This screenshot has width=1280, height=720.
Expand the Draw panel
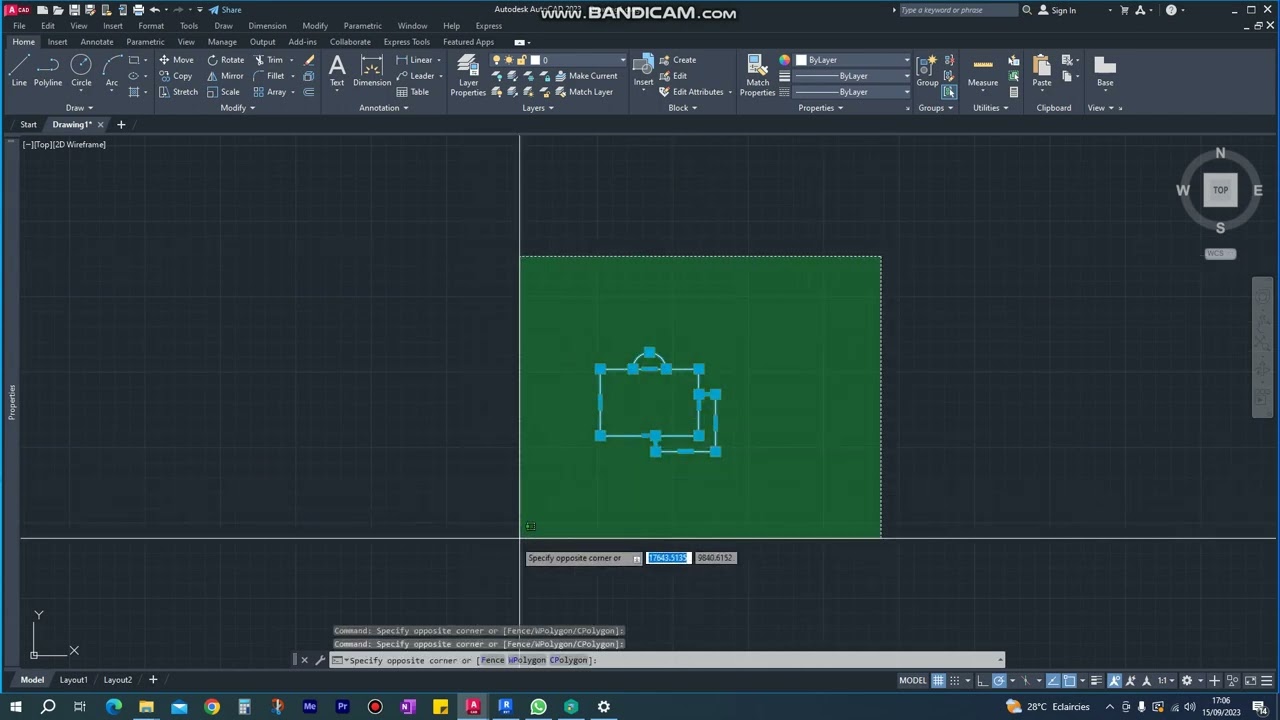pyautogui.click(x=79, y=108)
